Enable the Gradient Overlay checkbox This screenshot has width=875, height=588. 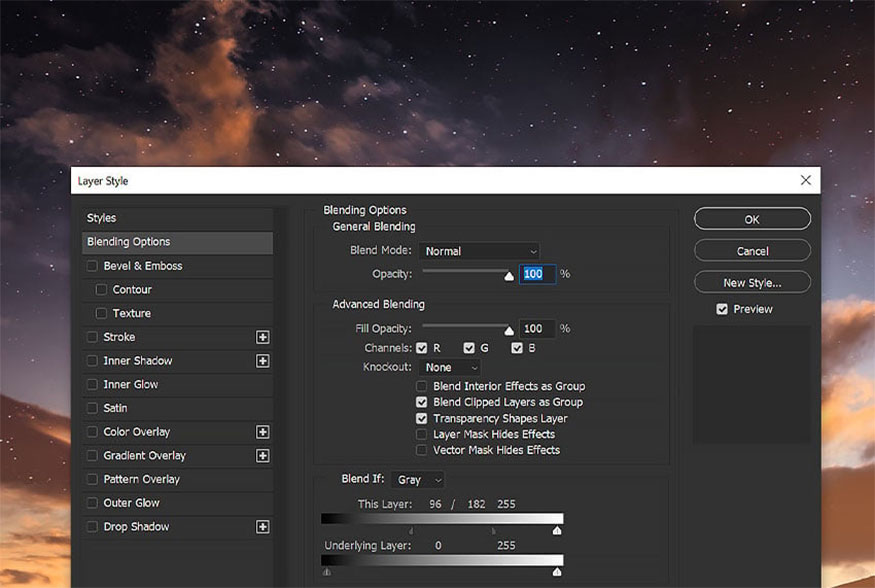92,456
